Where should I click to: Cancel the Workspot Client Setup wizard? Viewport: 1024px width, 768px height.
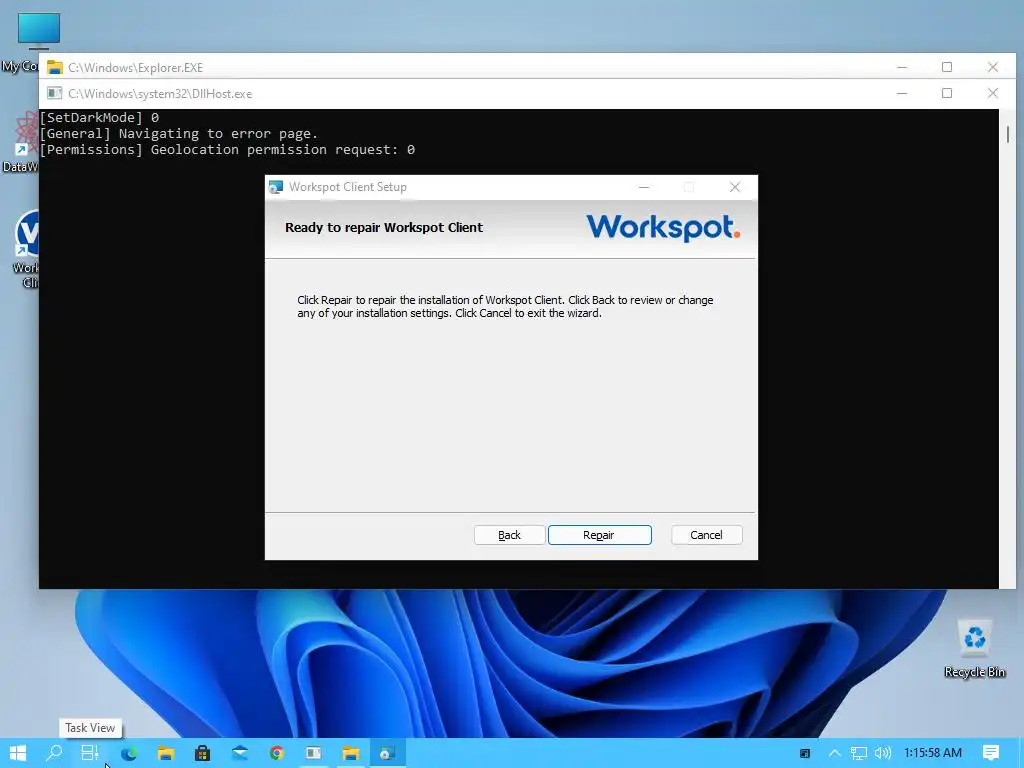(707, 535)
